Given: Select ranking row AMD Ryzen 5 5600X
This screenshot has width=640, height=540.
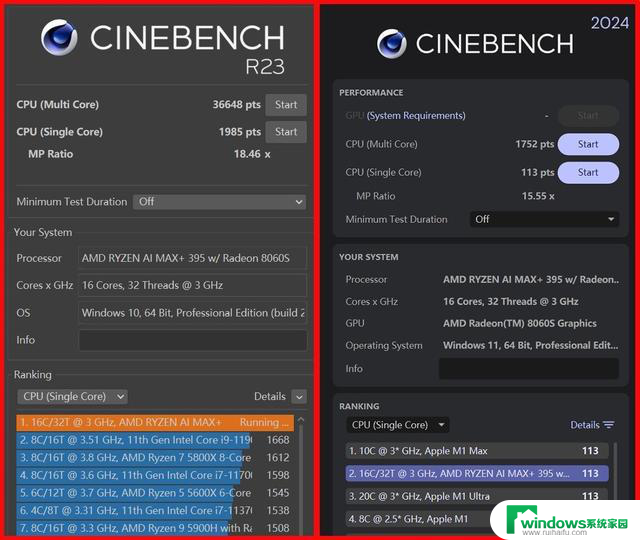Looking at the screenshot, I should (x=155, y=493).
